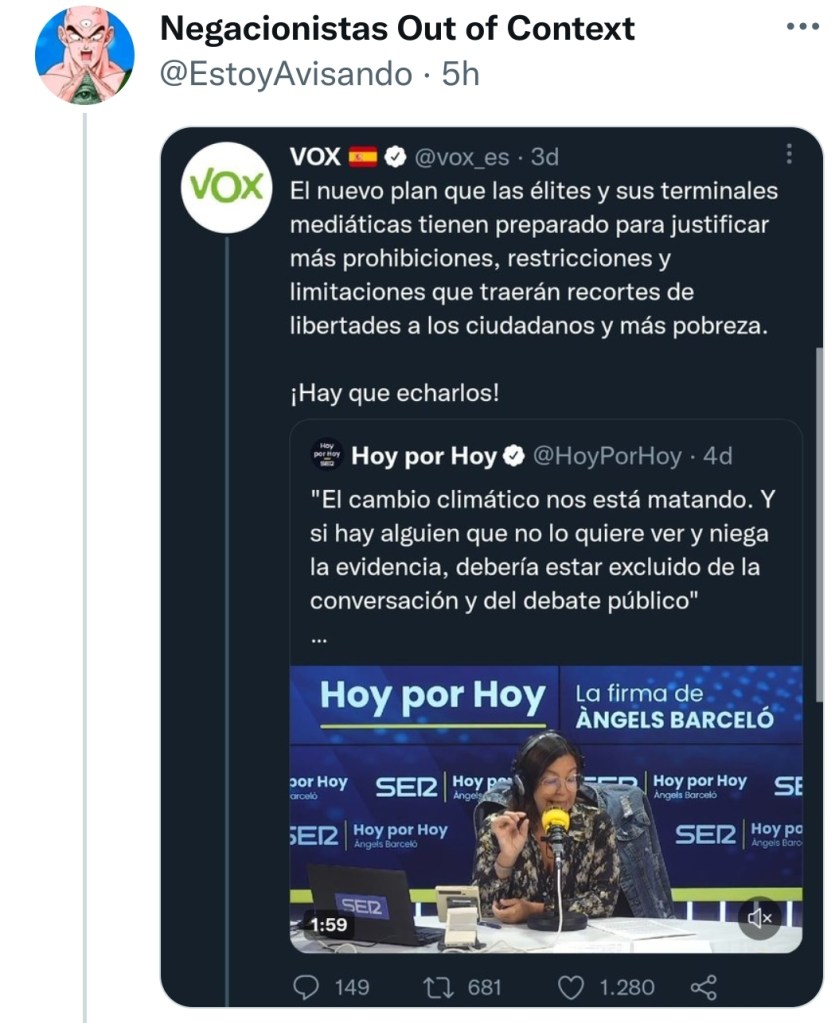Viewport: 839px width, 1023px height.
Task: Open the 5h timestamp of the tweet
Action: 461,75
